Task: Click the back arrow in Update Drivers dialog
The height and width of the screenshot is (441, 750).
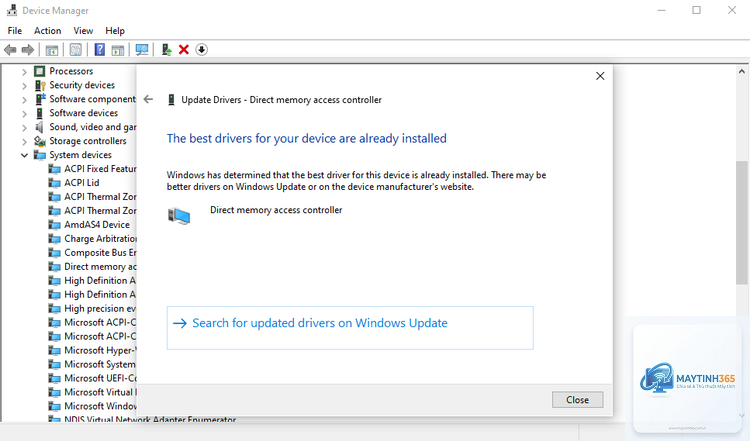Action: click(148, 99)
